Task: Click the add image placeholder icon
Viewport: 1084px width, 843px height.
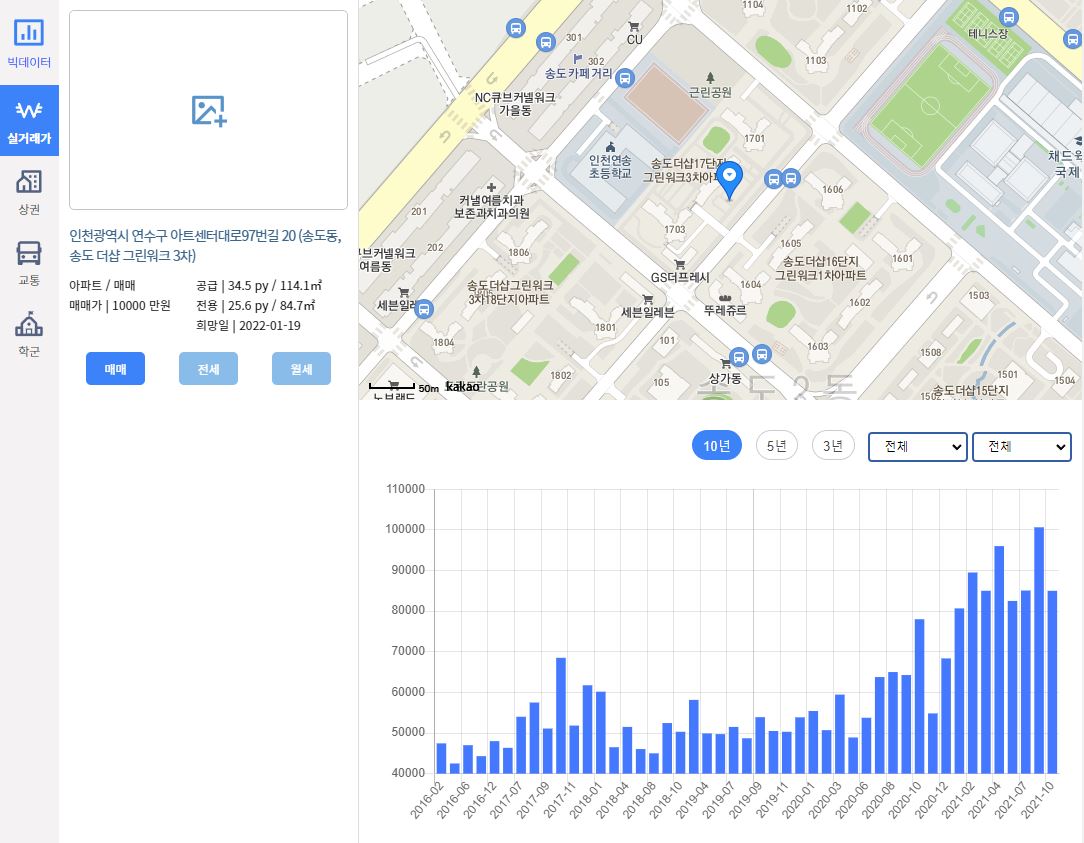Action: [209, 110]
